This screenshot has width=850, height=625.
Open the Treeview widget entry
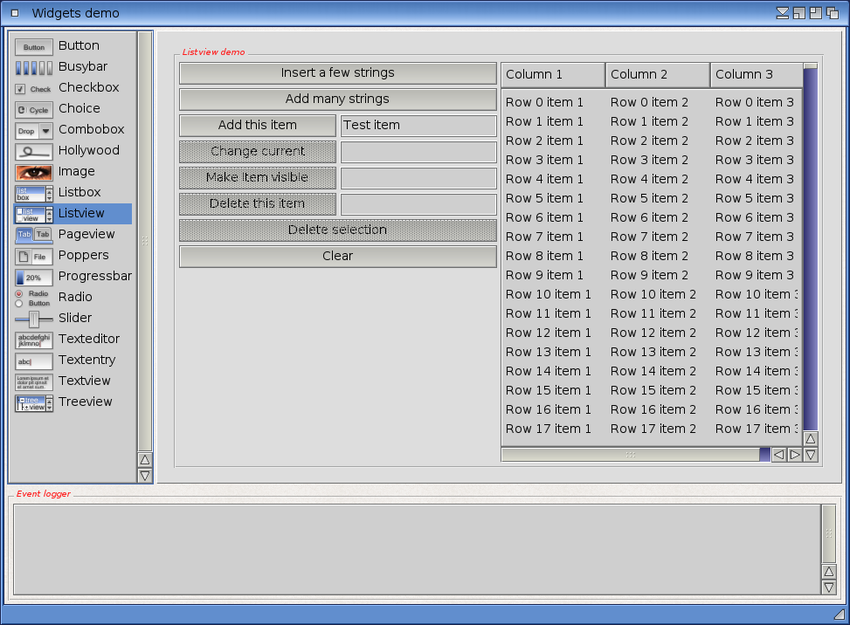pyautogui.click(x=85, y=402)
